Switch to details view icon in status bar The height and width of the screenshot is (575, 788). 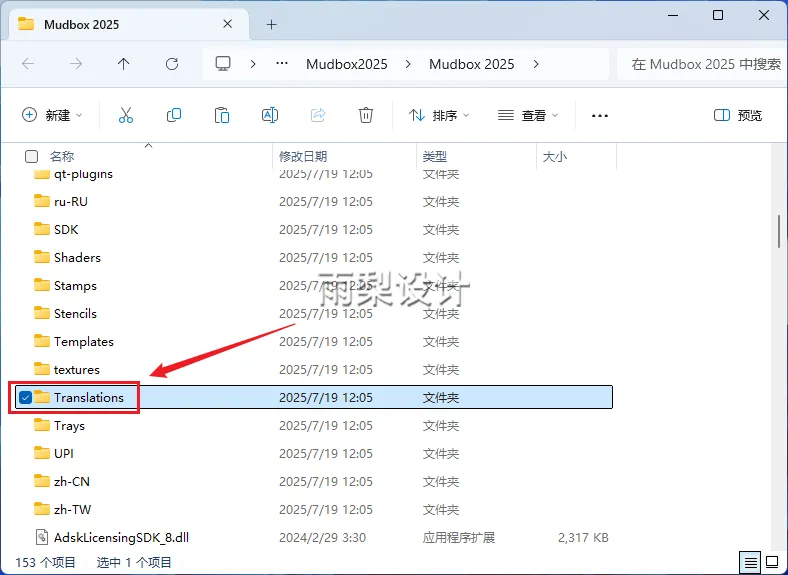point(750,562)
